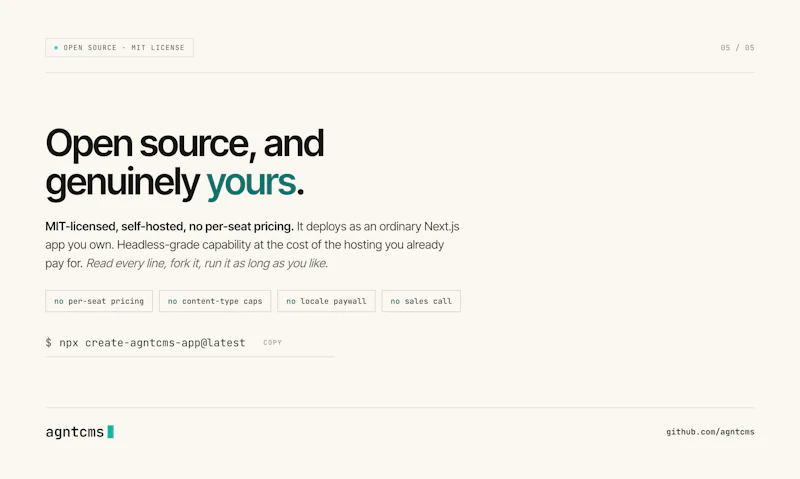Click the bold 'MIT-licensed, self-hosted, no per-seat pricing.' text
Screen dimensions: 800x479
[169, 226]
